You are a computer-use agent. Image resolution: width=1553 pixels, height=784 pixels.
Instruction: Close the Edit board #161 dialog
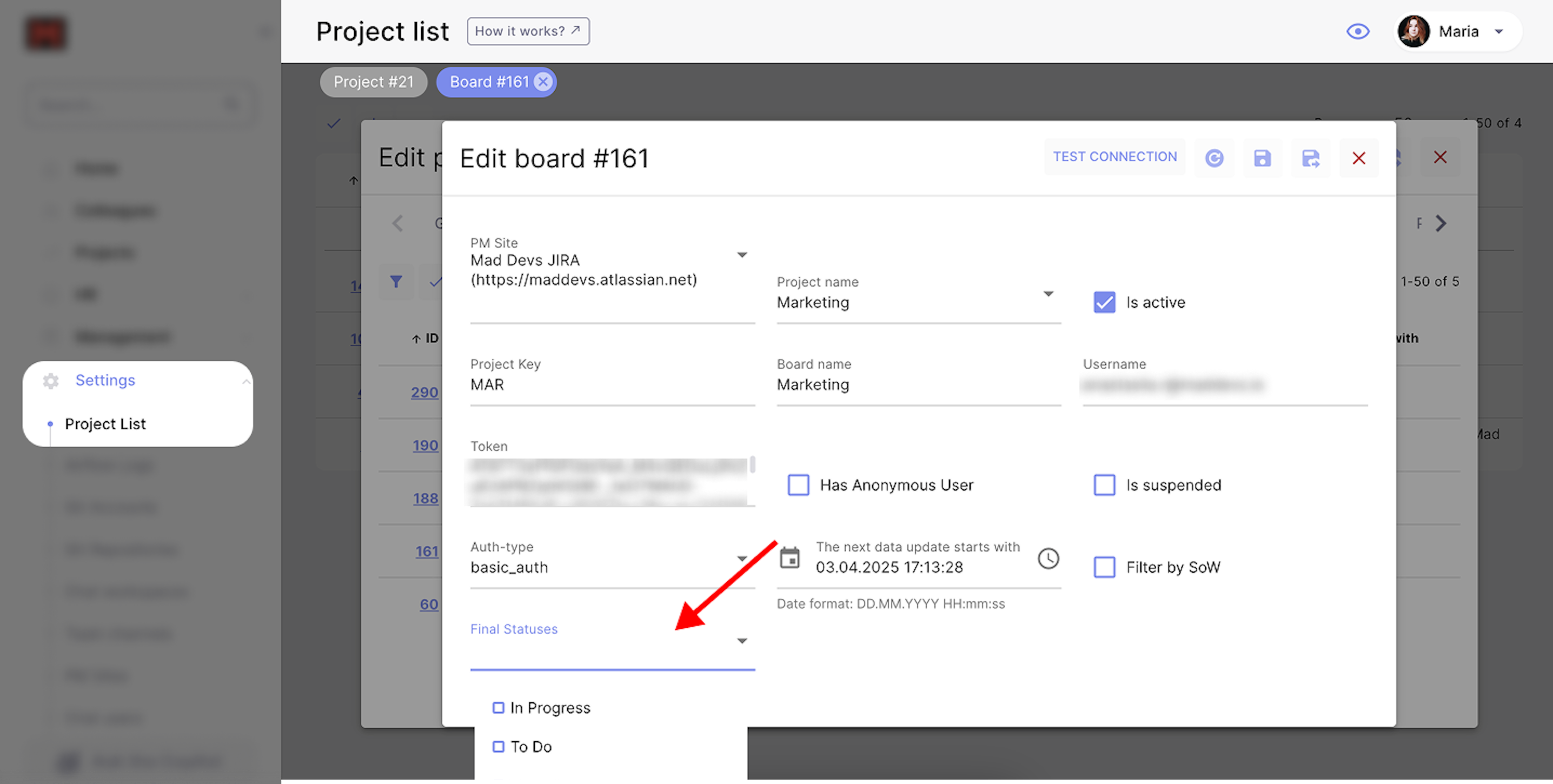coord(1358,158)
